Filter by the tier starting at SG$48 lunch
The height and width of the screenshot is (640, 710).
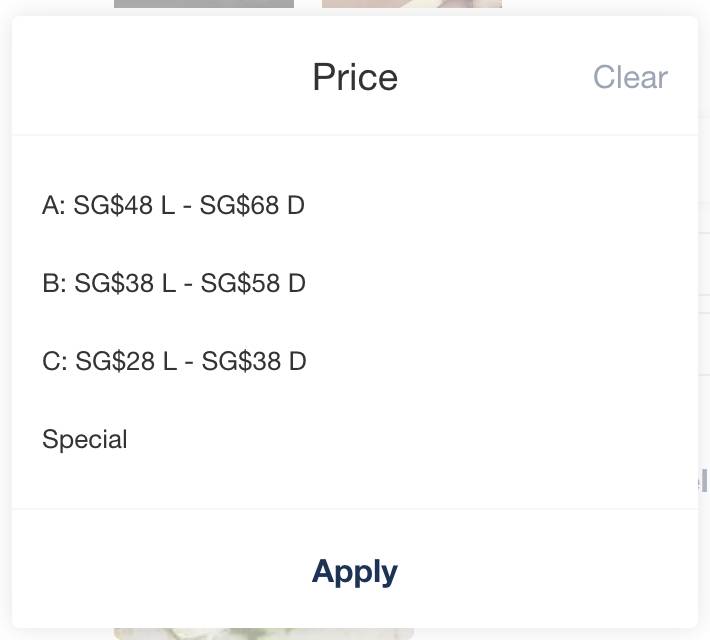pos(173,206)
